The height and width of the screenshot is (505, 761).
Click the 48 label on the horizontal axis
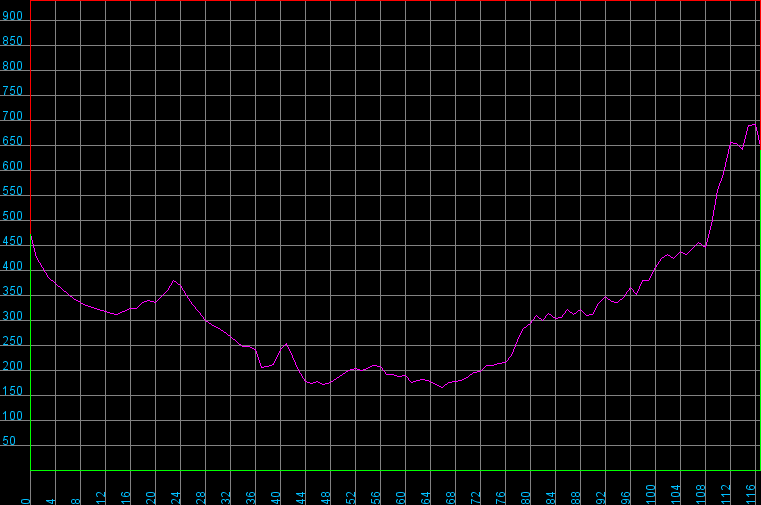(x=326, y=498)
